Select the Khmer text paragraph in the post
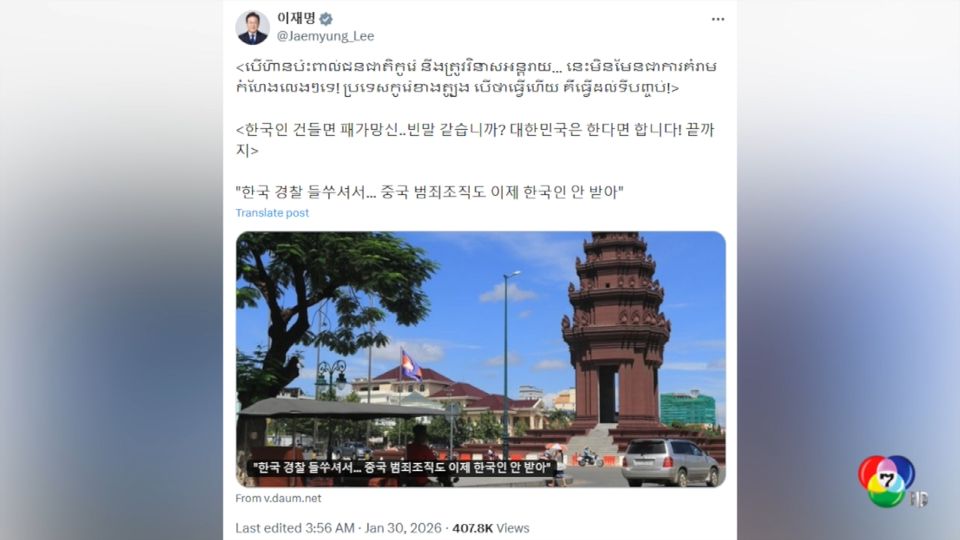This screenshot has width=960, height=540. click(x=476, y=77)
